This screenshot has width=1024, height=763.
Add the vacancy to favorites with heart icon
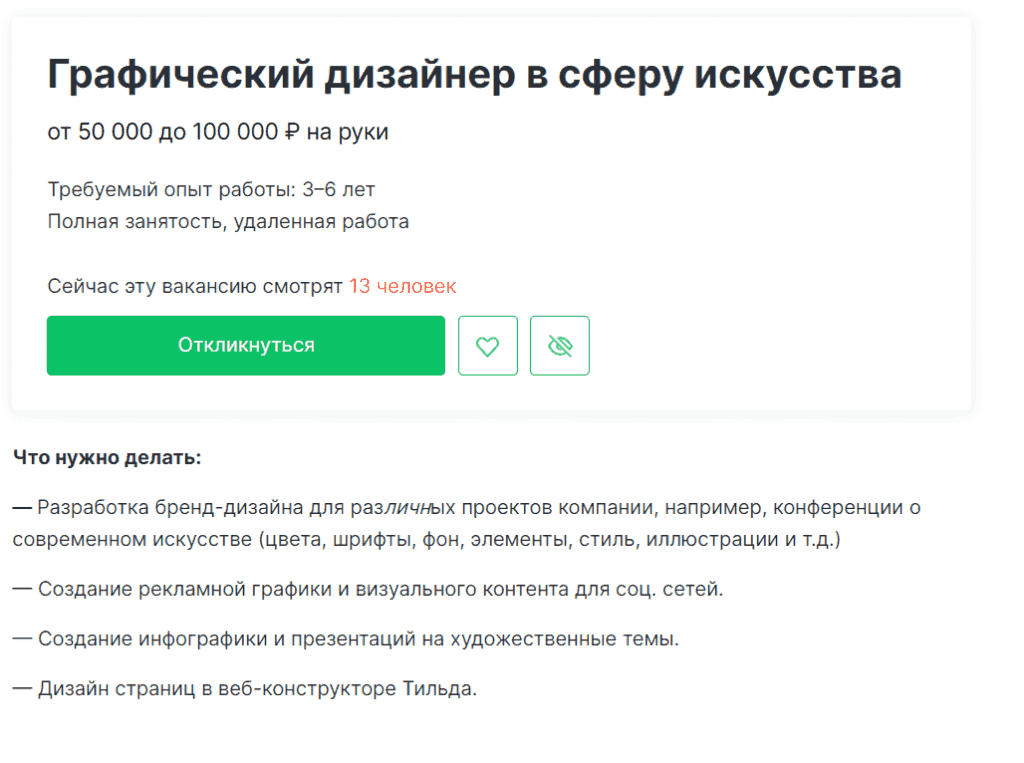click(488, 345)
